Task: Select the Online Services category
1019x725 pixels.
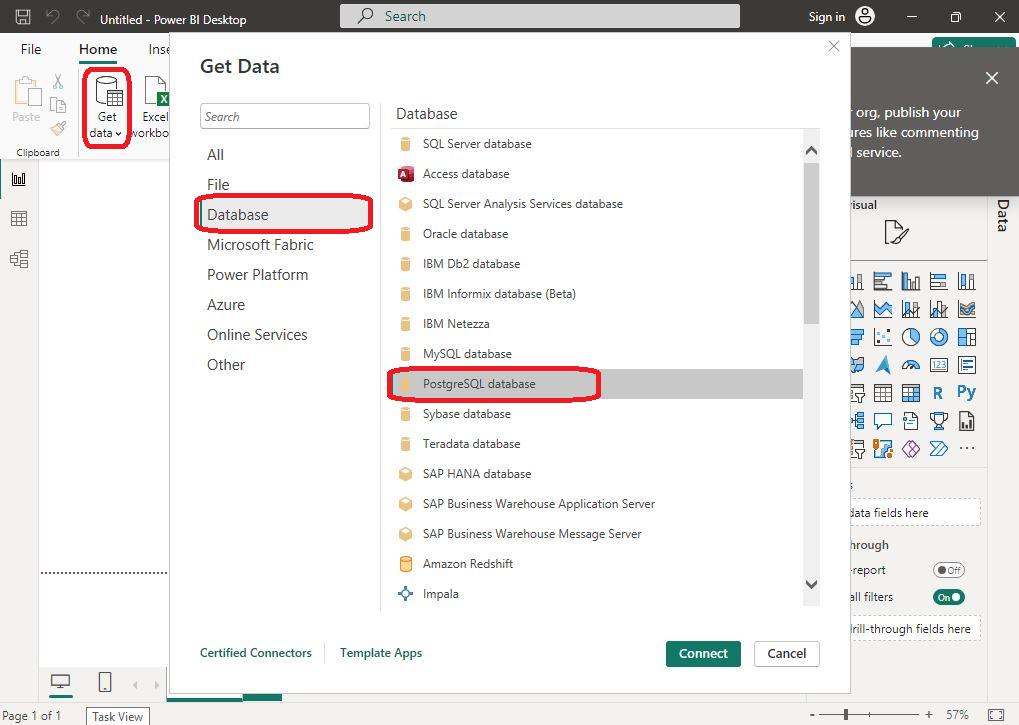Action: click(257, 335)
